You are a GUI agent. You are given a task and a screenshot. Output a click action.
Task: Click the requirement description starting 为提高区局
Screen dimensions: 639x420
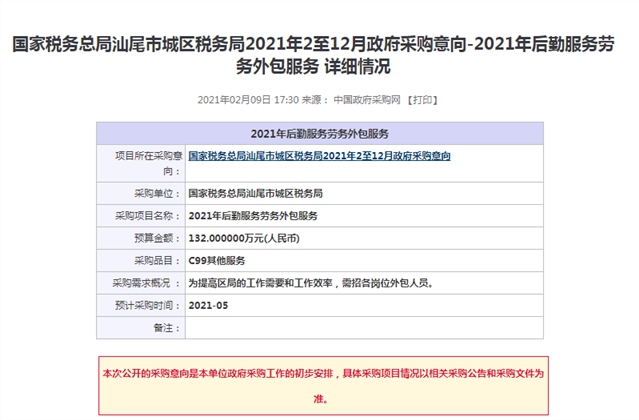tap(310, 283)
